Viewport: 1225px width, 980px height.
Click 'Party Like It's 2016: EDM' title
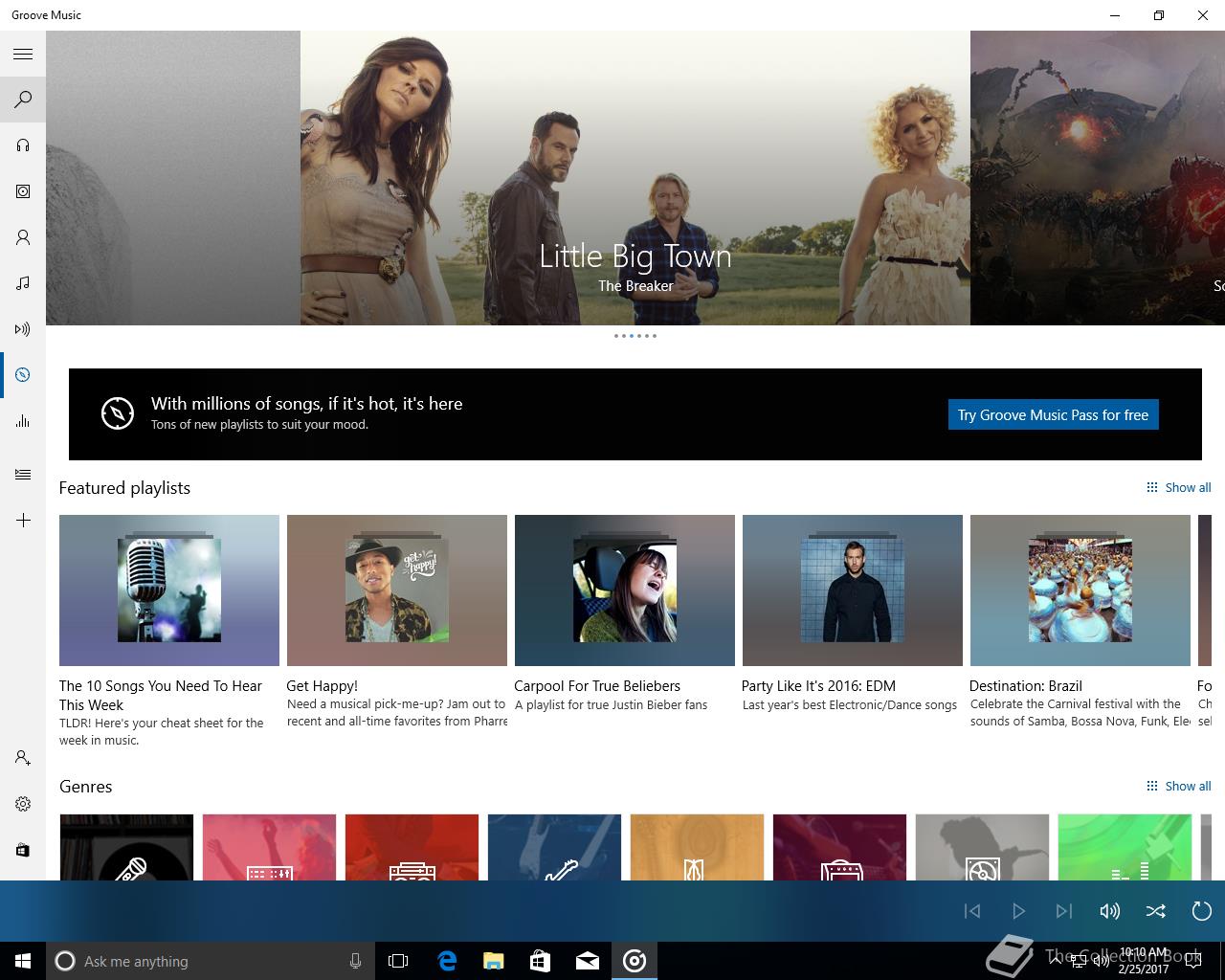coord(818,686)
